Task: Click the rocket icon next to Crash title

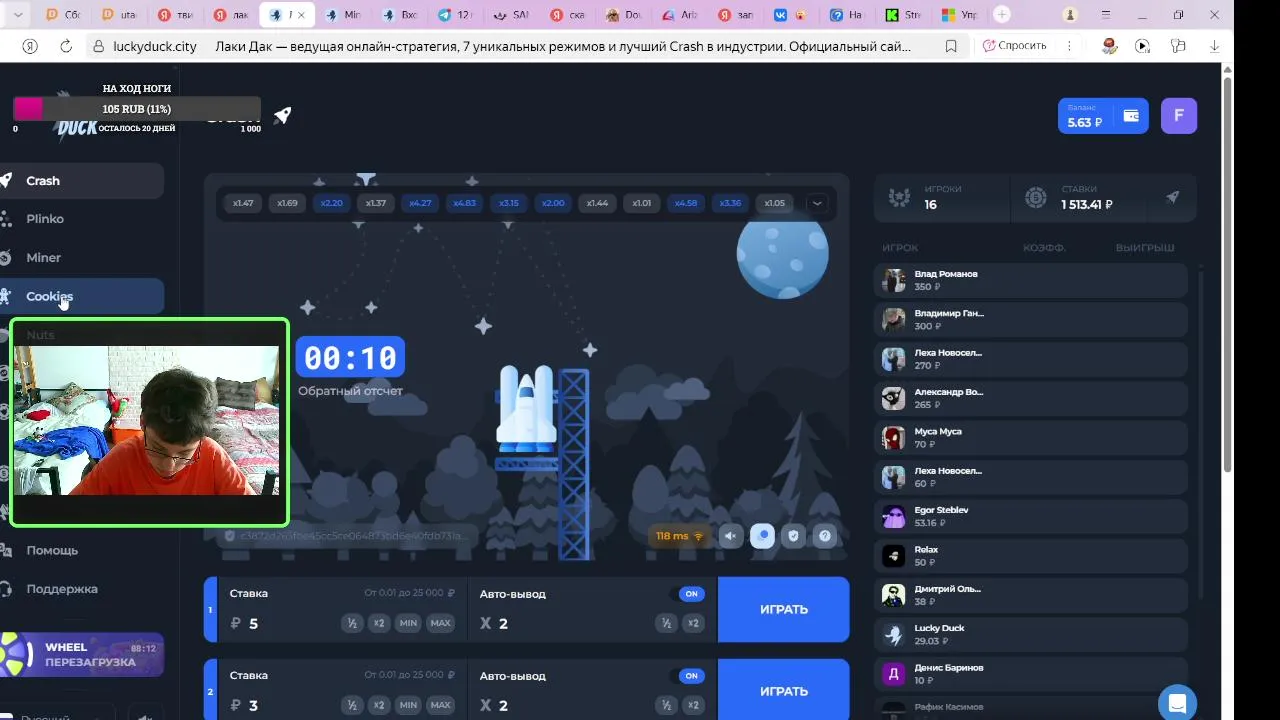Action: tap(283, 116)
